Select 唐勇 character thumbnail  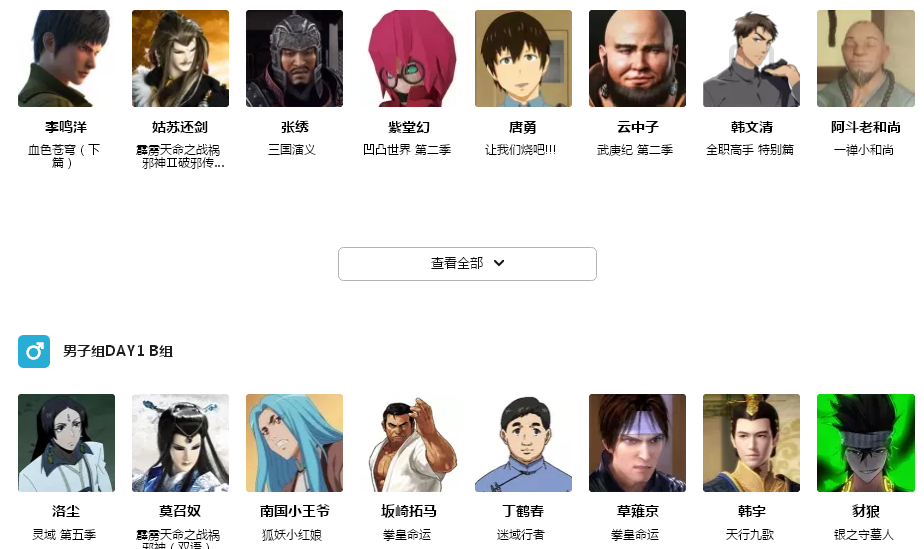(x=523, y=58)
